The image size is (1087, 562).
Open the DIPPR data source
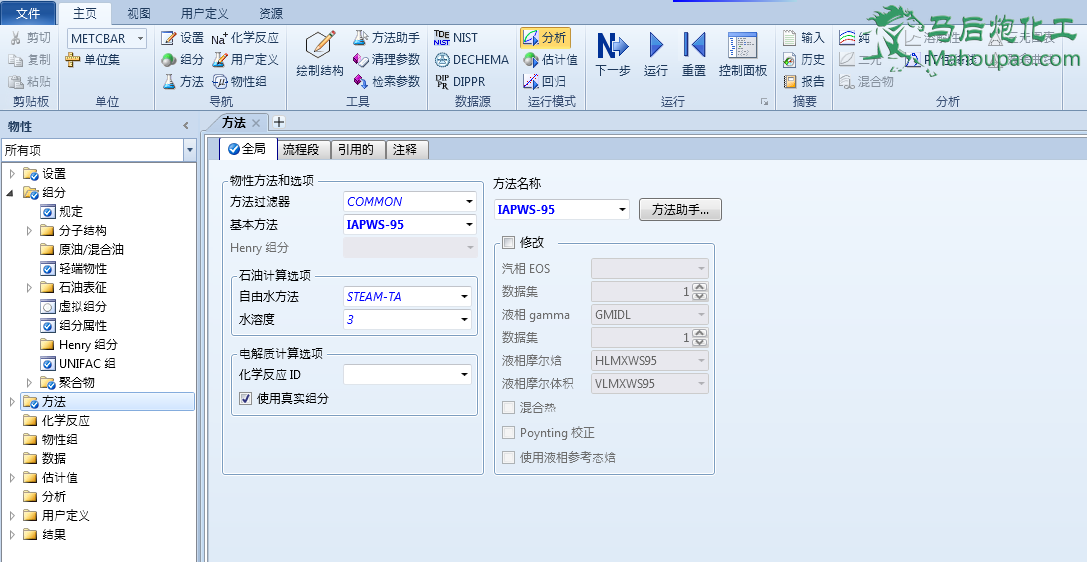point(460,81)
